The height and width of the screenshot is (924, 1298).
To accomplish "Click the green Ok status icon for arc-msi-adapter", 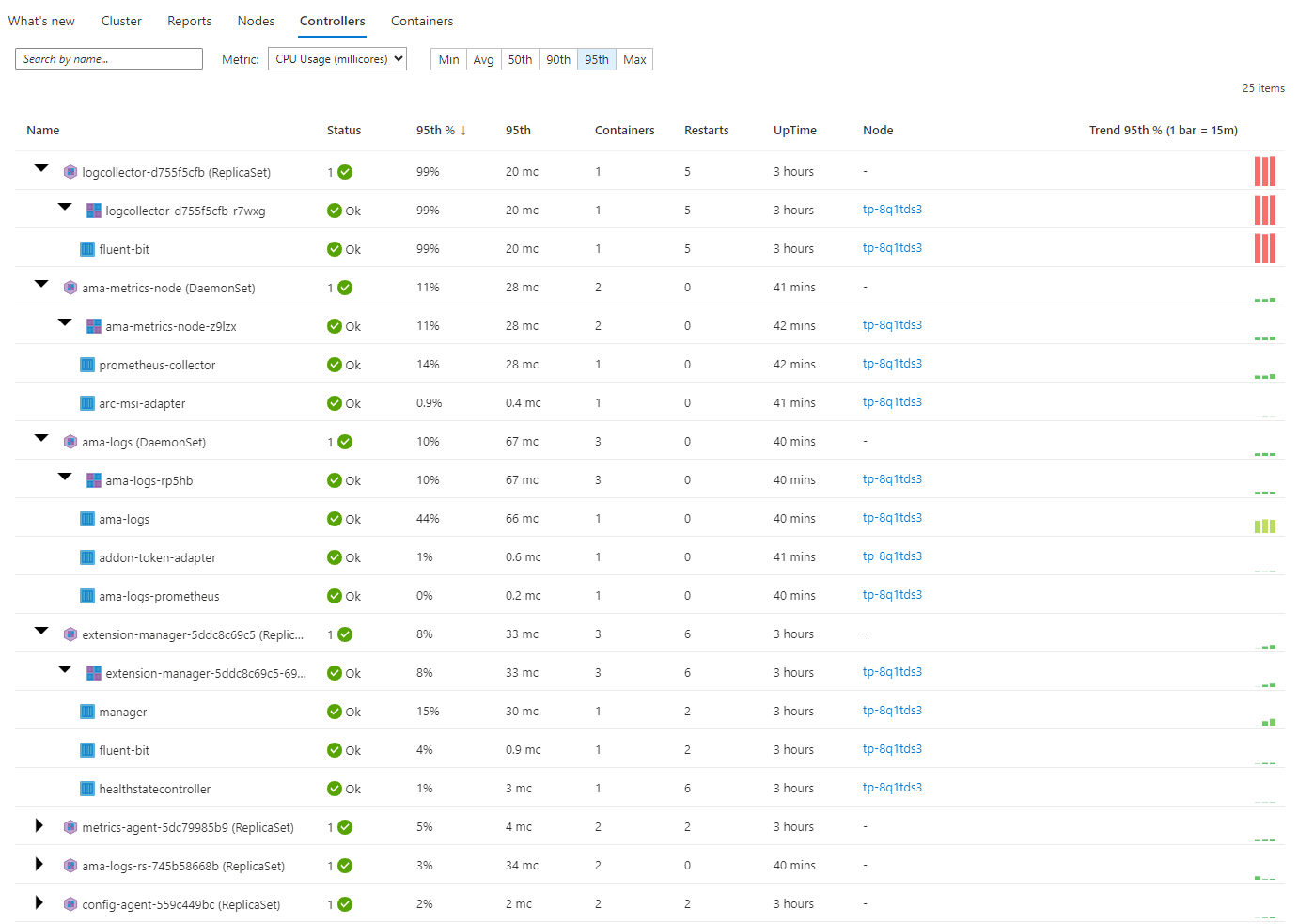I will point(335,403).
